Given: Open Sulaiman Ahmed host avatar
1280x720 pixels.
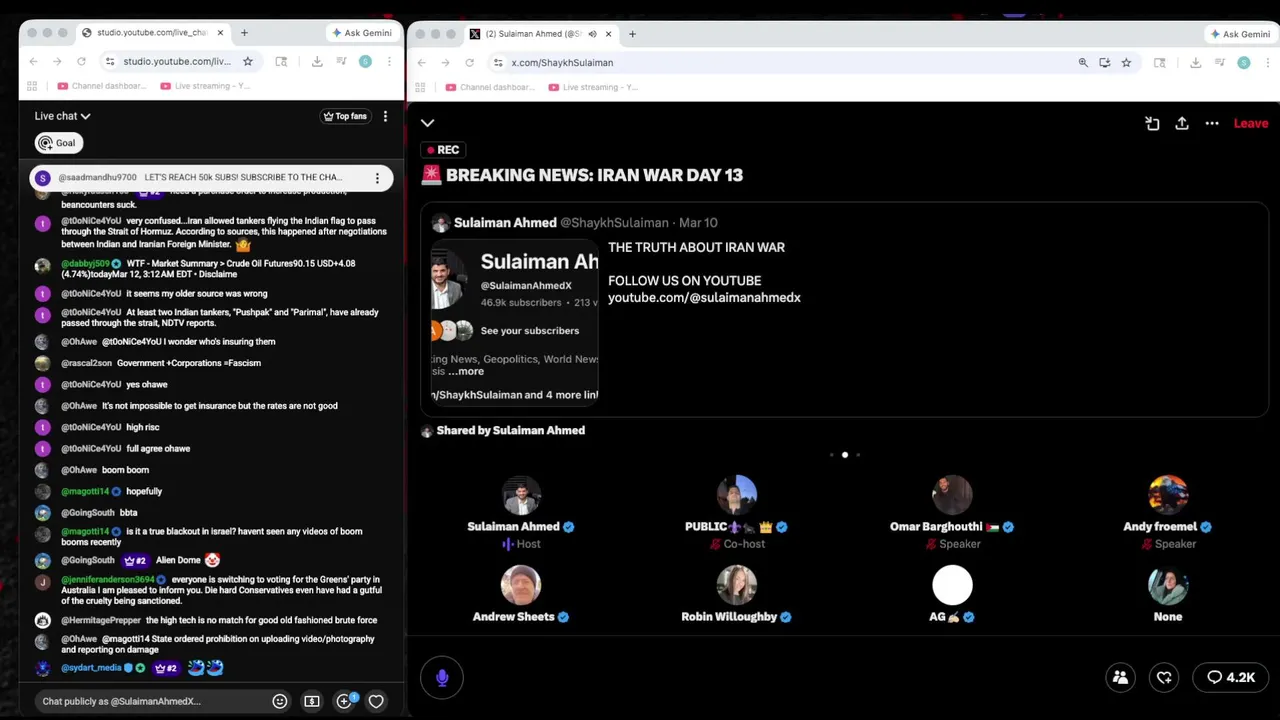Looking at the screenshot, I should pyautogui.click(x=521, y=495).
